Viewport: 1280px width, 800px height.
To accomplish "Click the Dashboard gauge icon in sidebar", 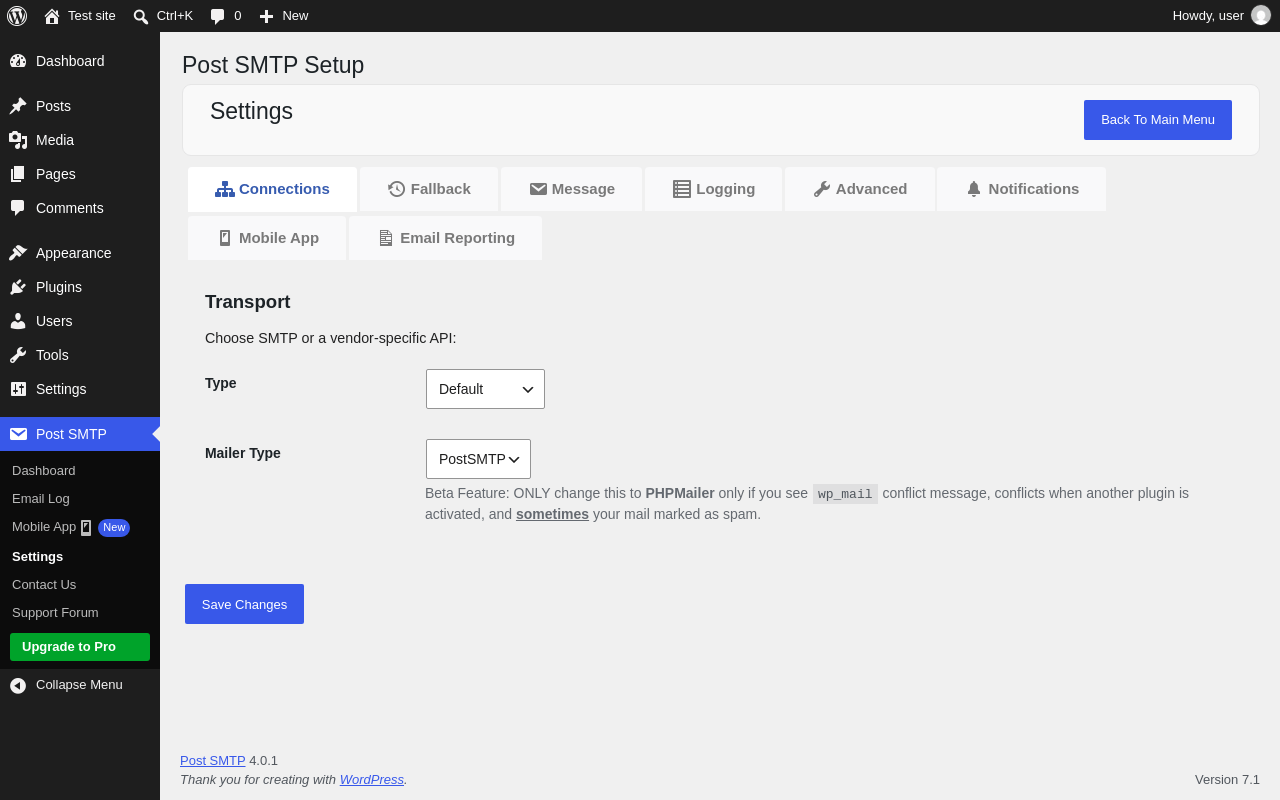I will point(18,61).
